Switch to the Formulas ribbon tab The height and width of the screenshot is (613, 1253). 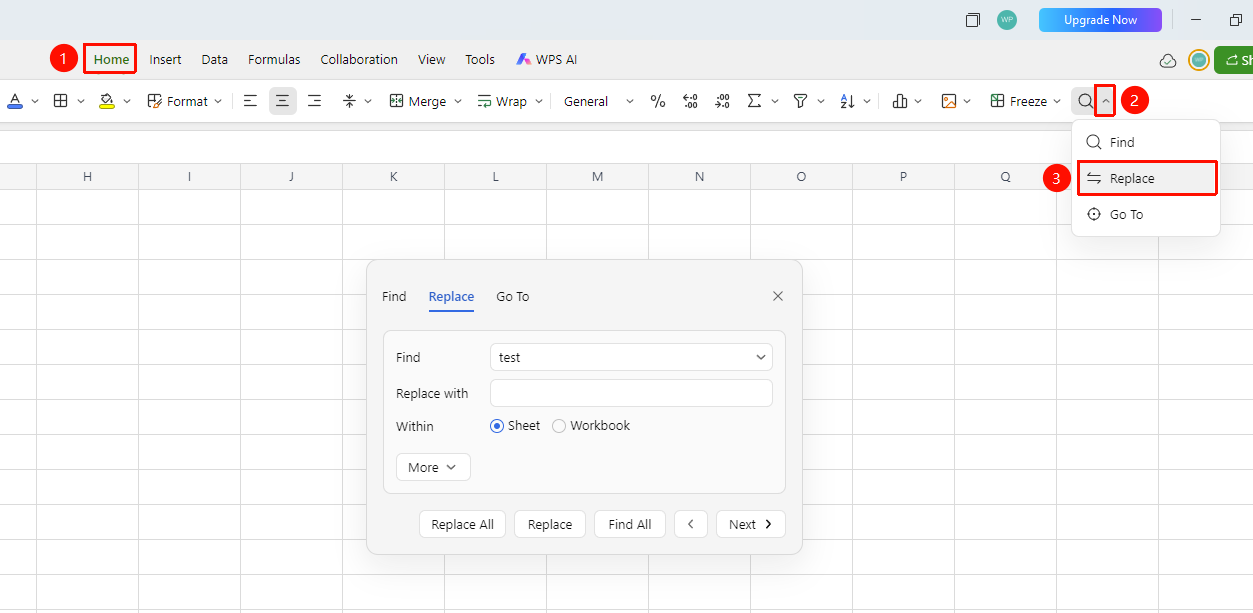274,59
